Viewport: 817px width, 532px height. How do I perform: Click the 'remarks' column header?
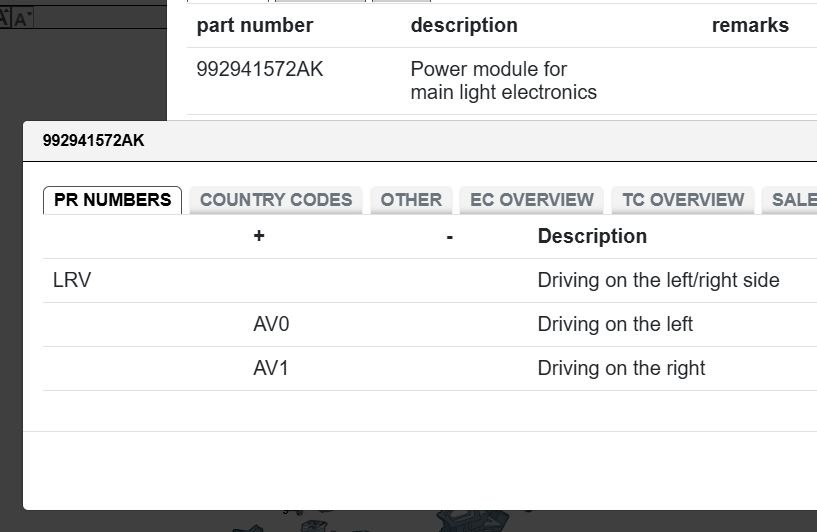point(750,26)
